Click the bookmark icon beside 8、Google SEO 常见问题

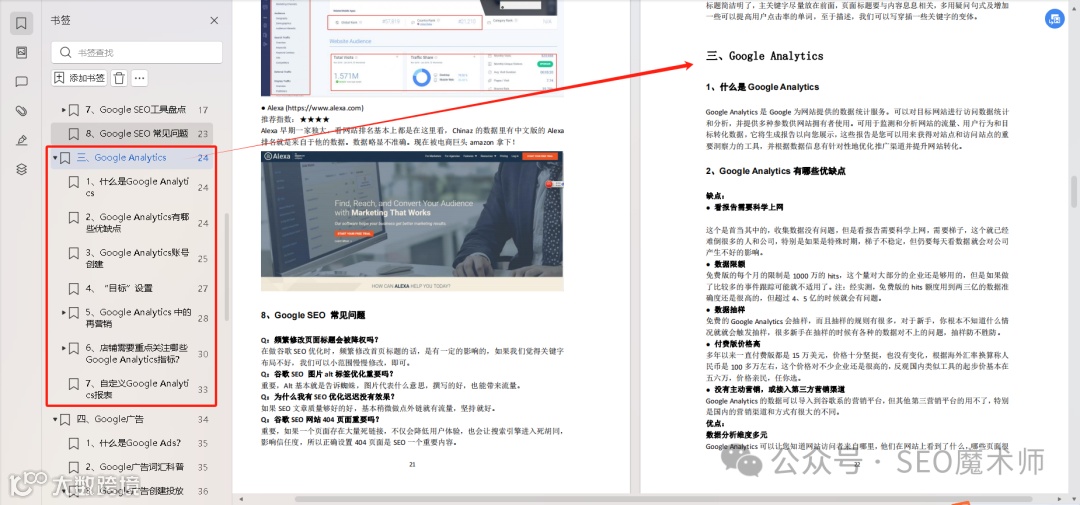pos(74,134)
